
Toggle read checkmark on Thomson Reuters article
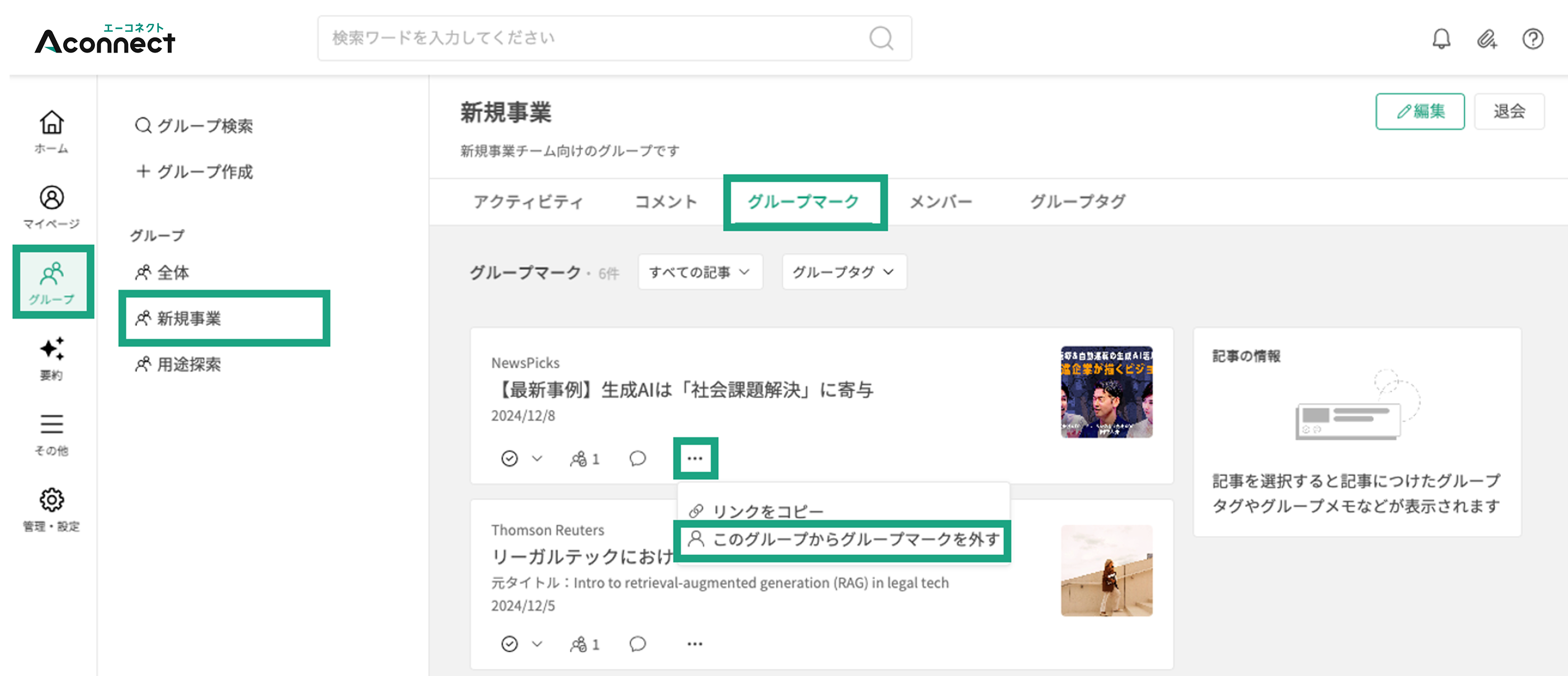pyautogui.click(x=509, y=644)
